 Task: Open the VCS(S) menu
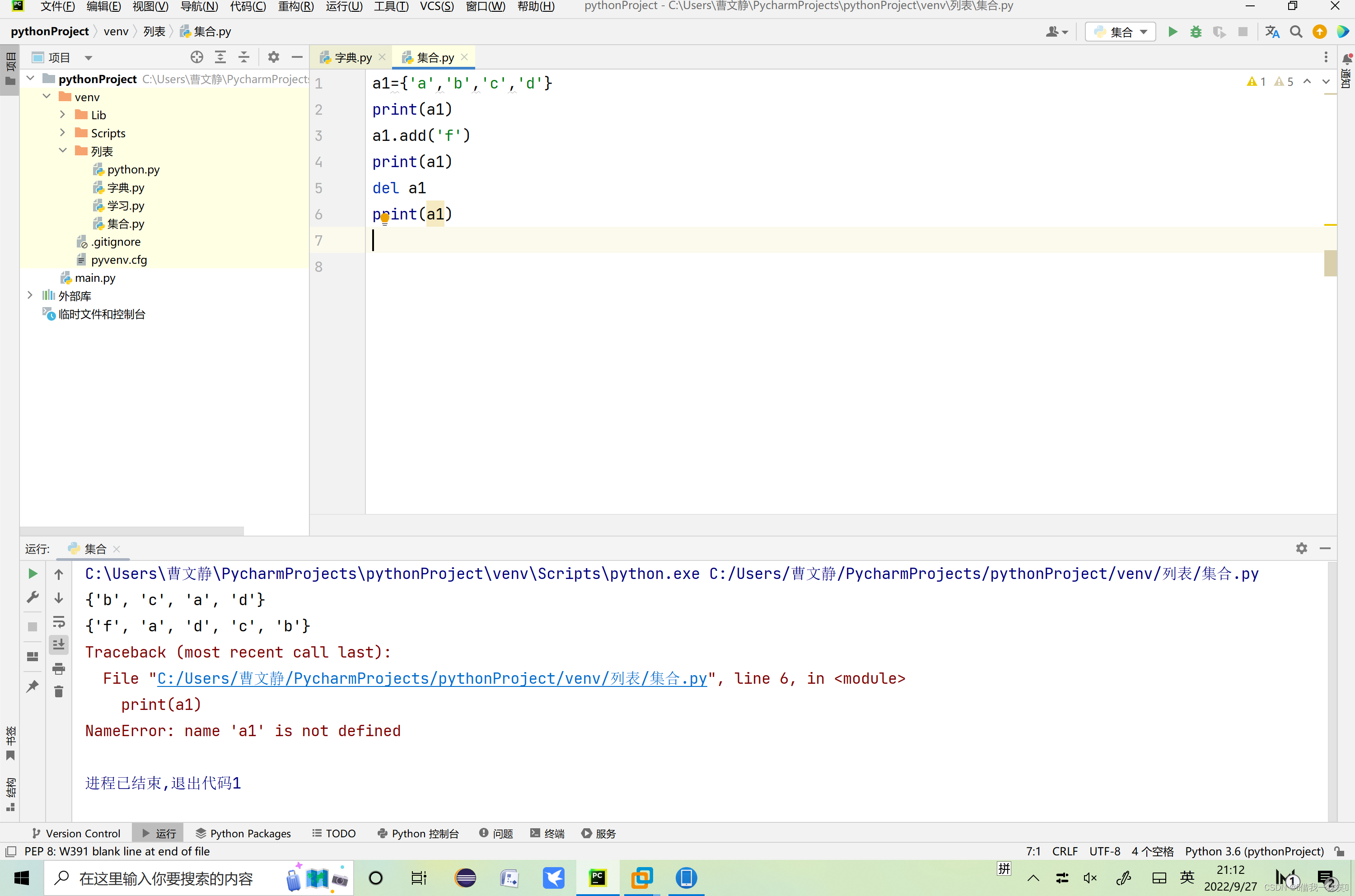(437, 6)
